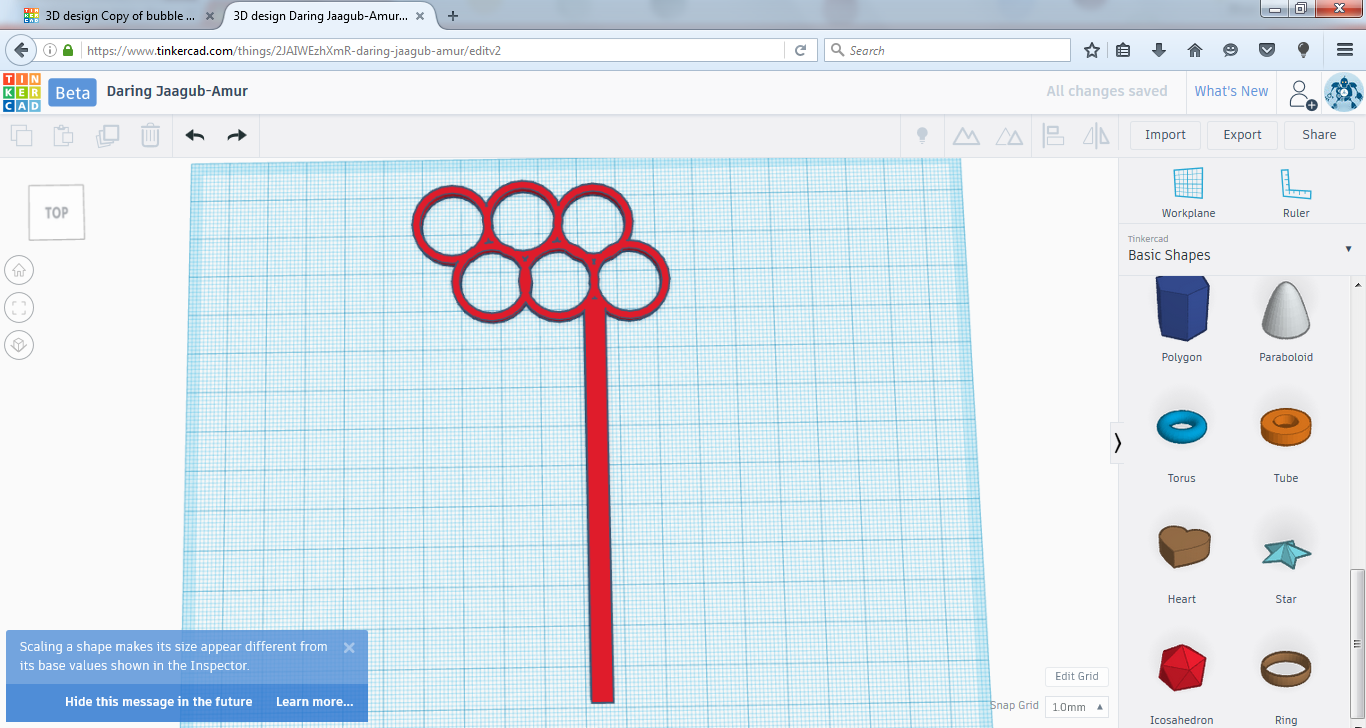Viewport: 1366px width, 728px height.
Task: Click the Tinkercad logo icon
Action: coord(22,92)
